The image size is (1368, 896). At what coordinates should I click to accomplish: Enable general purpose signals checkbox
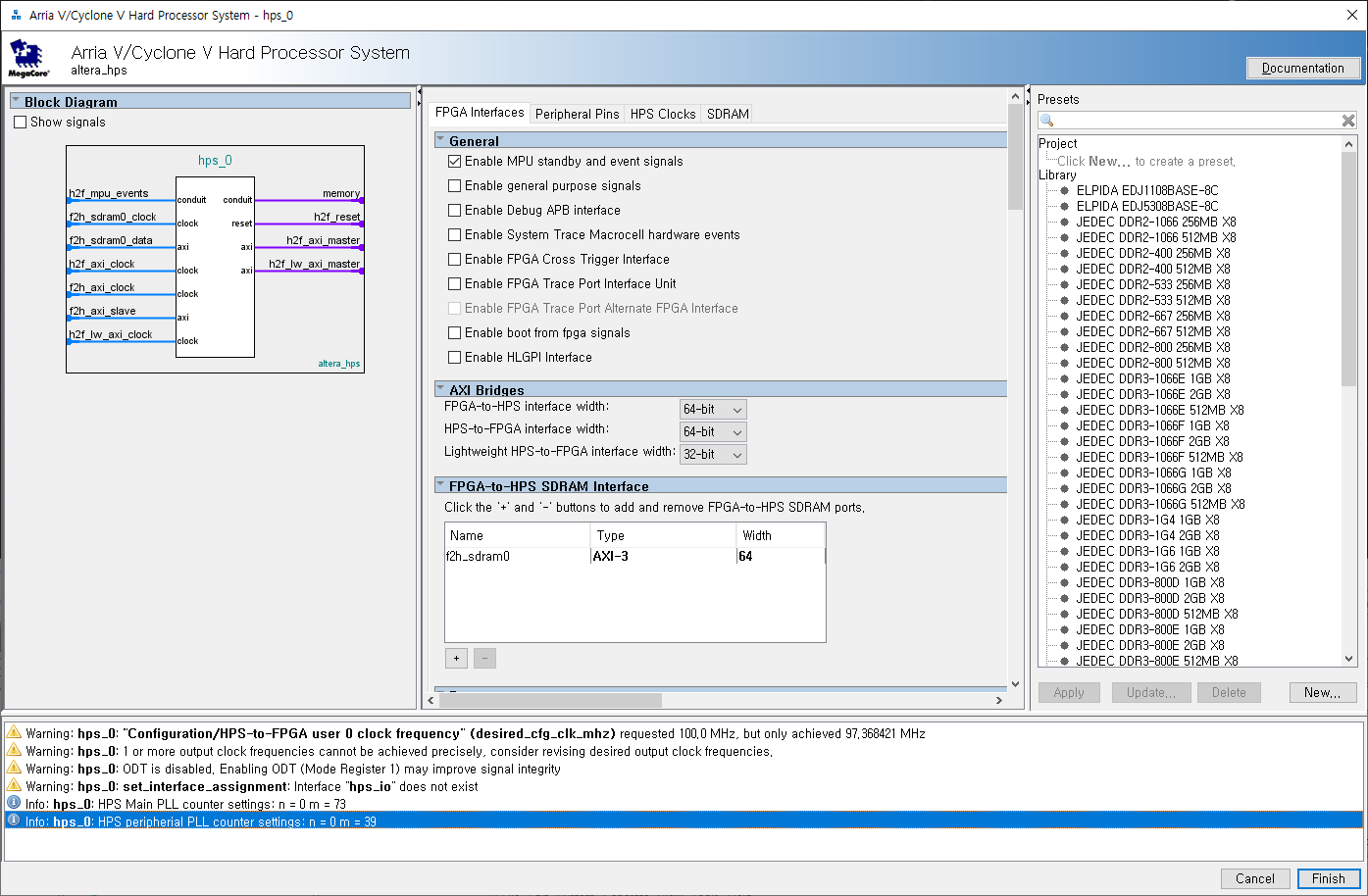tap(454, 185)
